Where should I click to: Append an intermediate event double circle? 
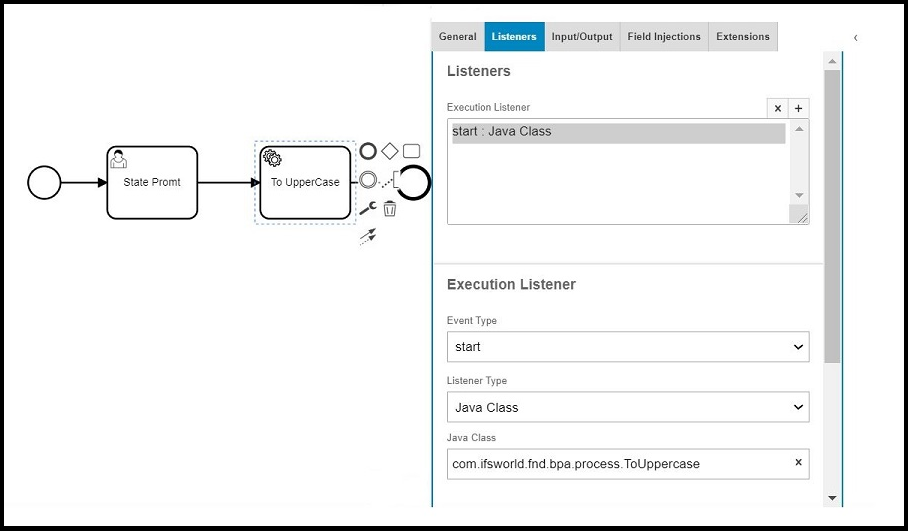coord(368,180)
